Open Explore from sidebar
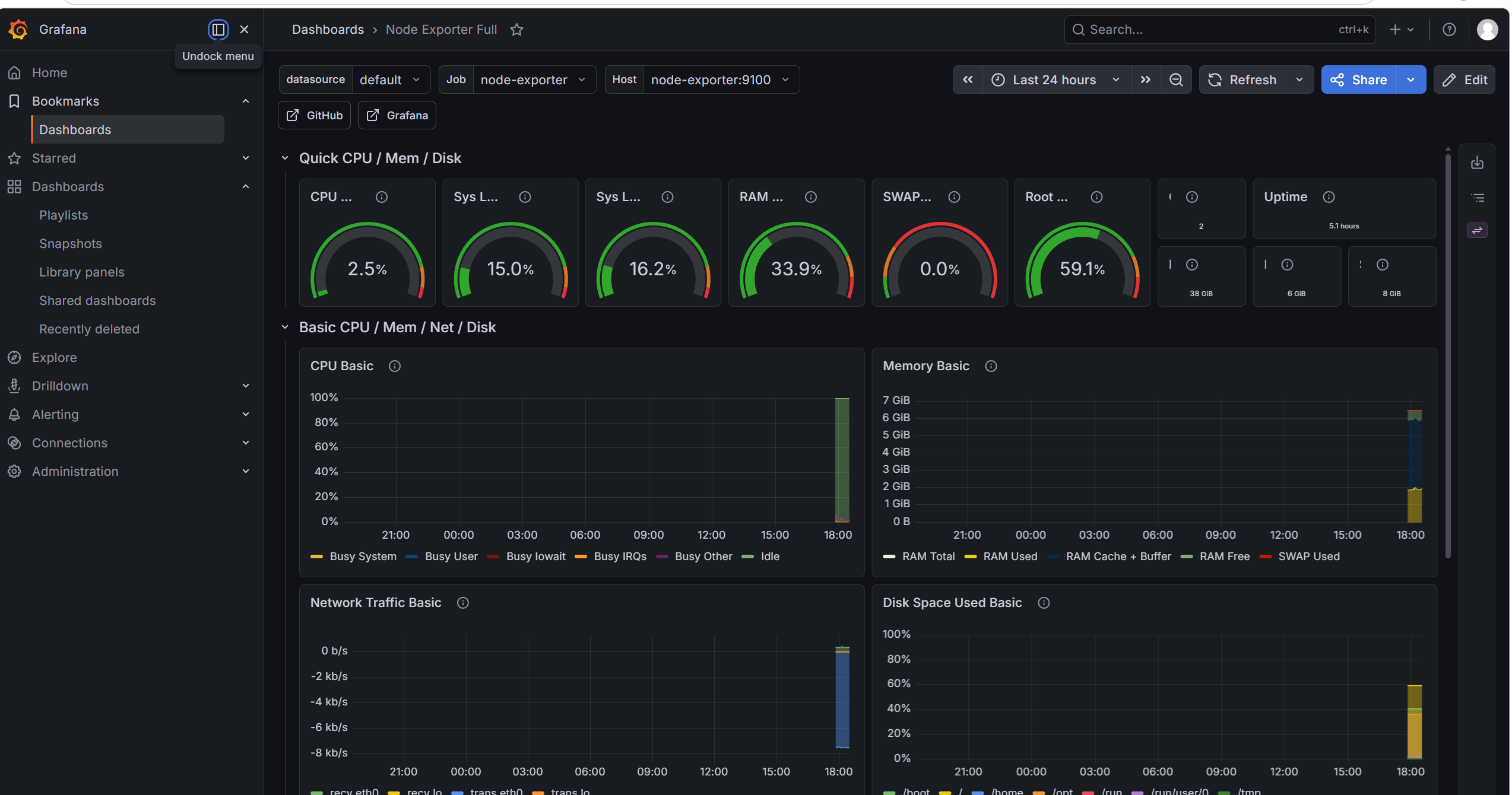 (54, 357)
